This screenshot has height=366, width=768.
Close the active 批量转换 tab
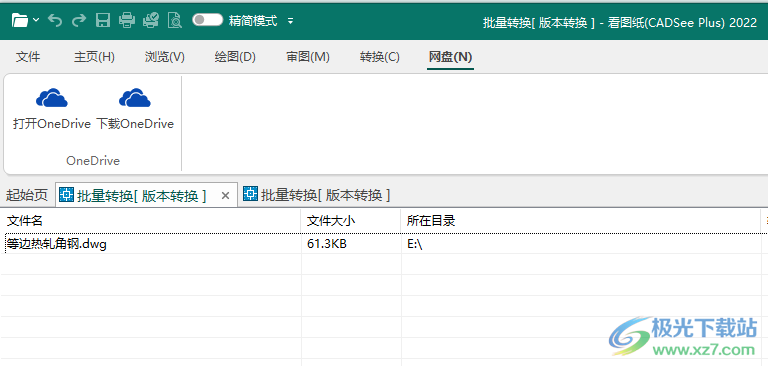click(x=225, y=196)
